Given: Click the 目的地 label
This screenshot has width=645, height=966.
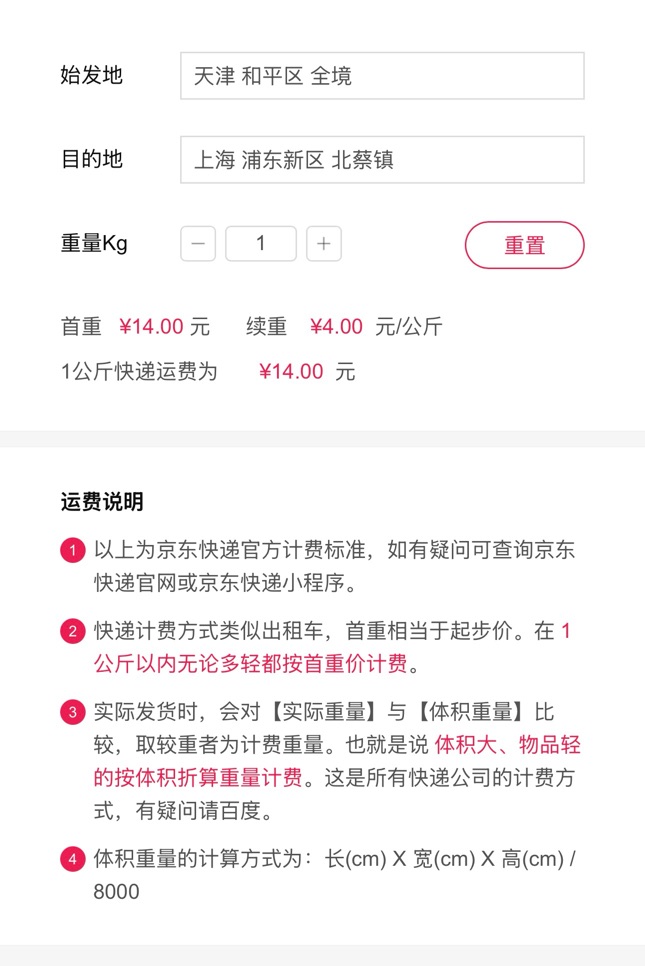Looking at the screenshot, I should click(92, 159).
